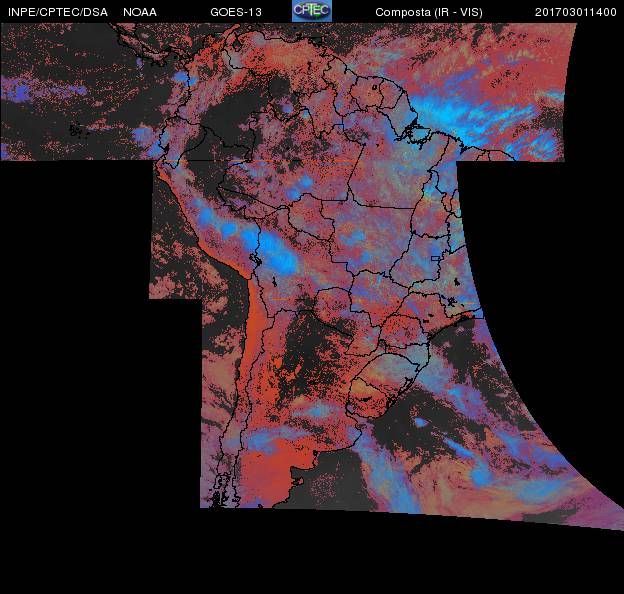Click the Composta (IR - VIS) title
This screenshot has height=594, width=624.
(x=429, y=12)
